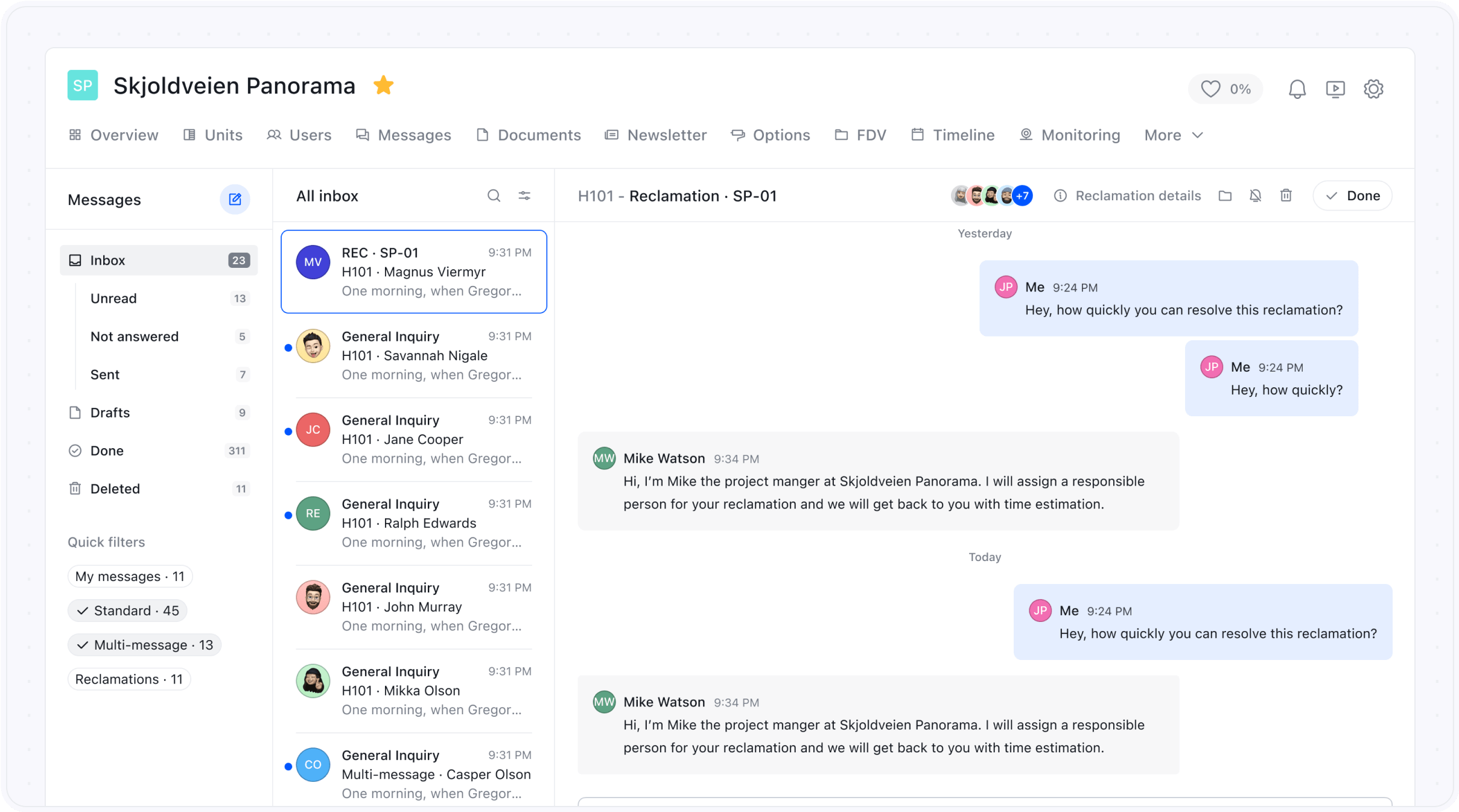Mark the conversation as Done
The image size is (1459, 812).
click(1352, 195)
